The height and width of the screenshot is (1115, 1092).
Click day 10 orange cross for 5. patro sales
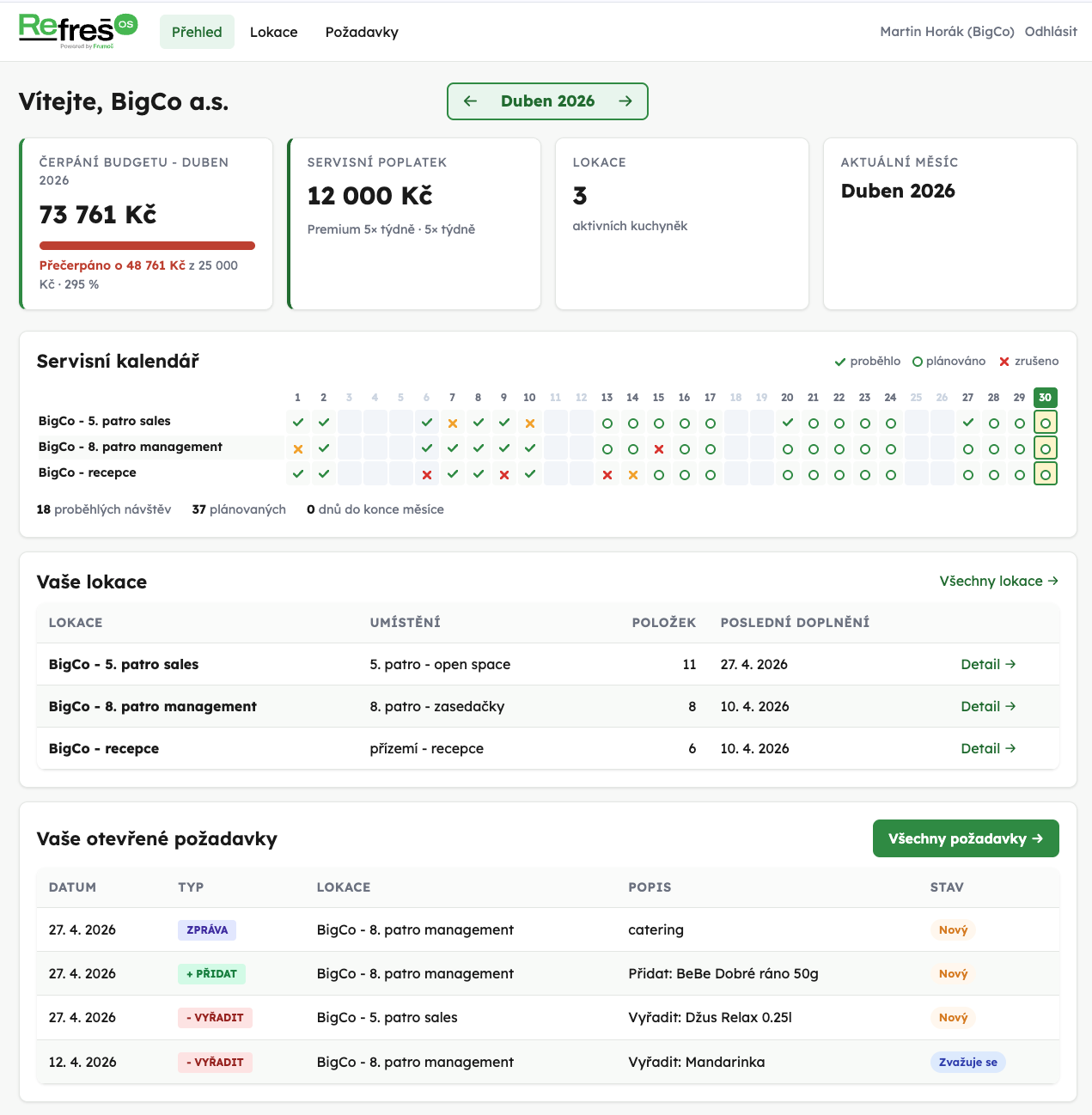pos(530,423)
